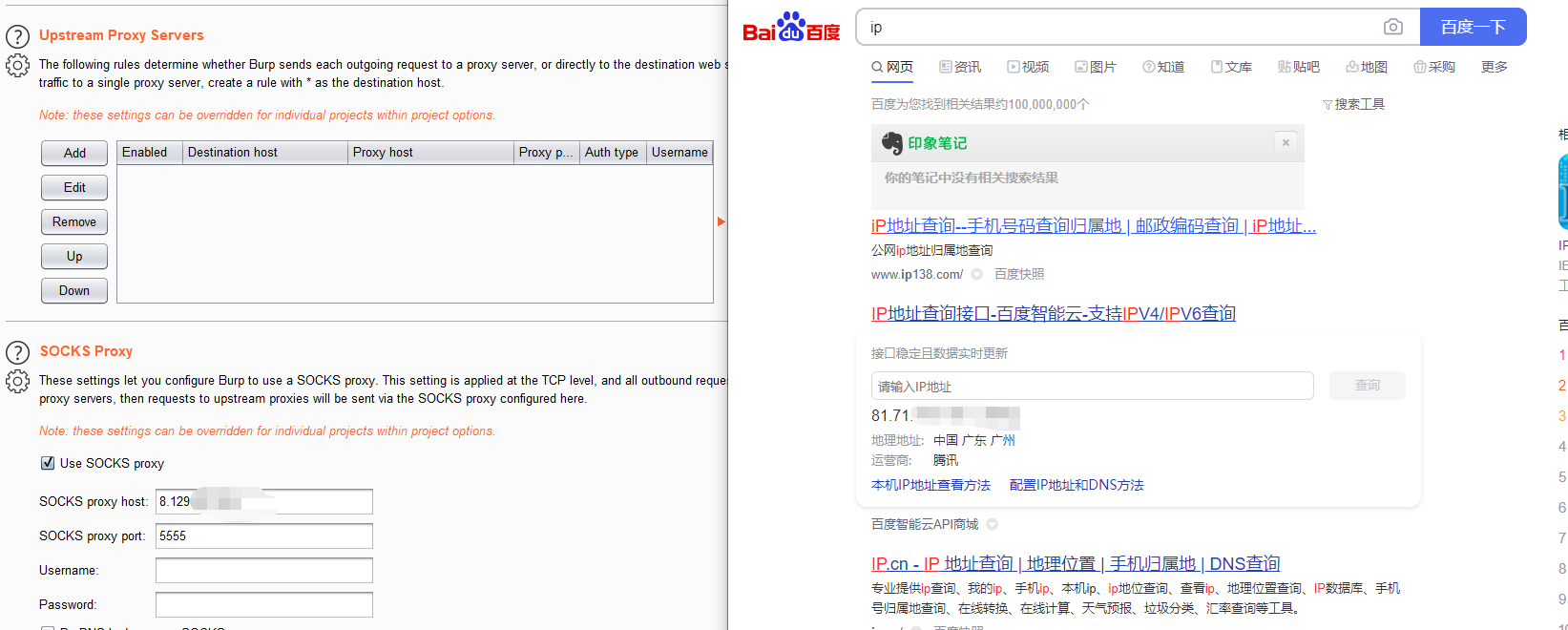Click the Upstream Proxy Servers help icon

(17, 36)
